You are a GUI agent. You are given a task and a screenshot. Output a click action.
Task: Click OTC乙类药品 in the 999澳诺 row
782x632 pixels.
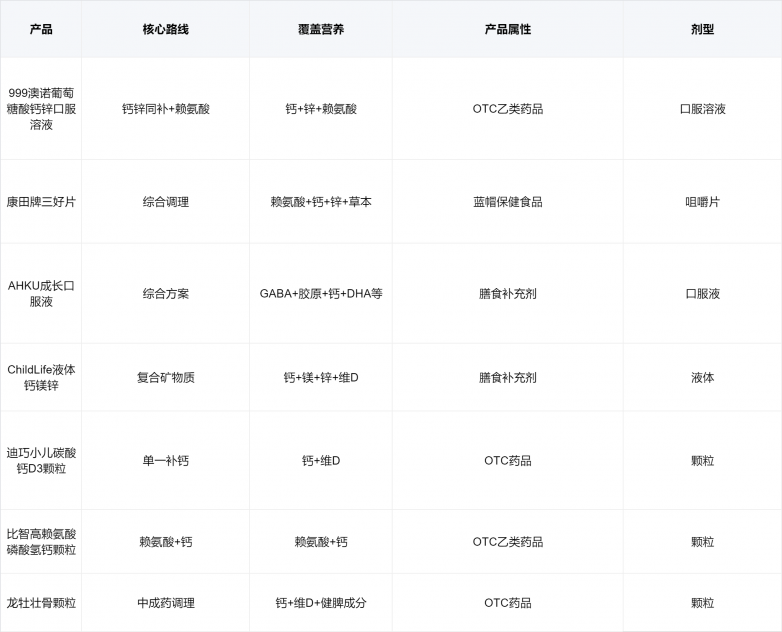coord(508,109)
